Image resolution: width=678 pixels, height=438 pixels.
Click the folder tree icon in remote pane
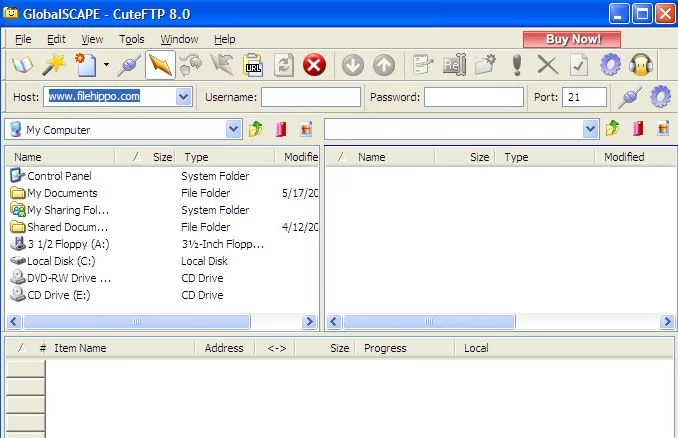(x=663, y=128)
